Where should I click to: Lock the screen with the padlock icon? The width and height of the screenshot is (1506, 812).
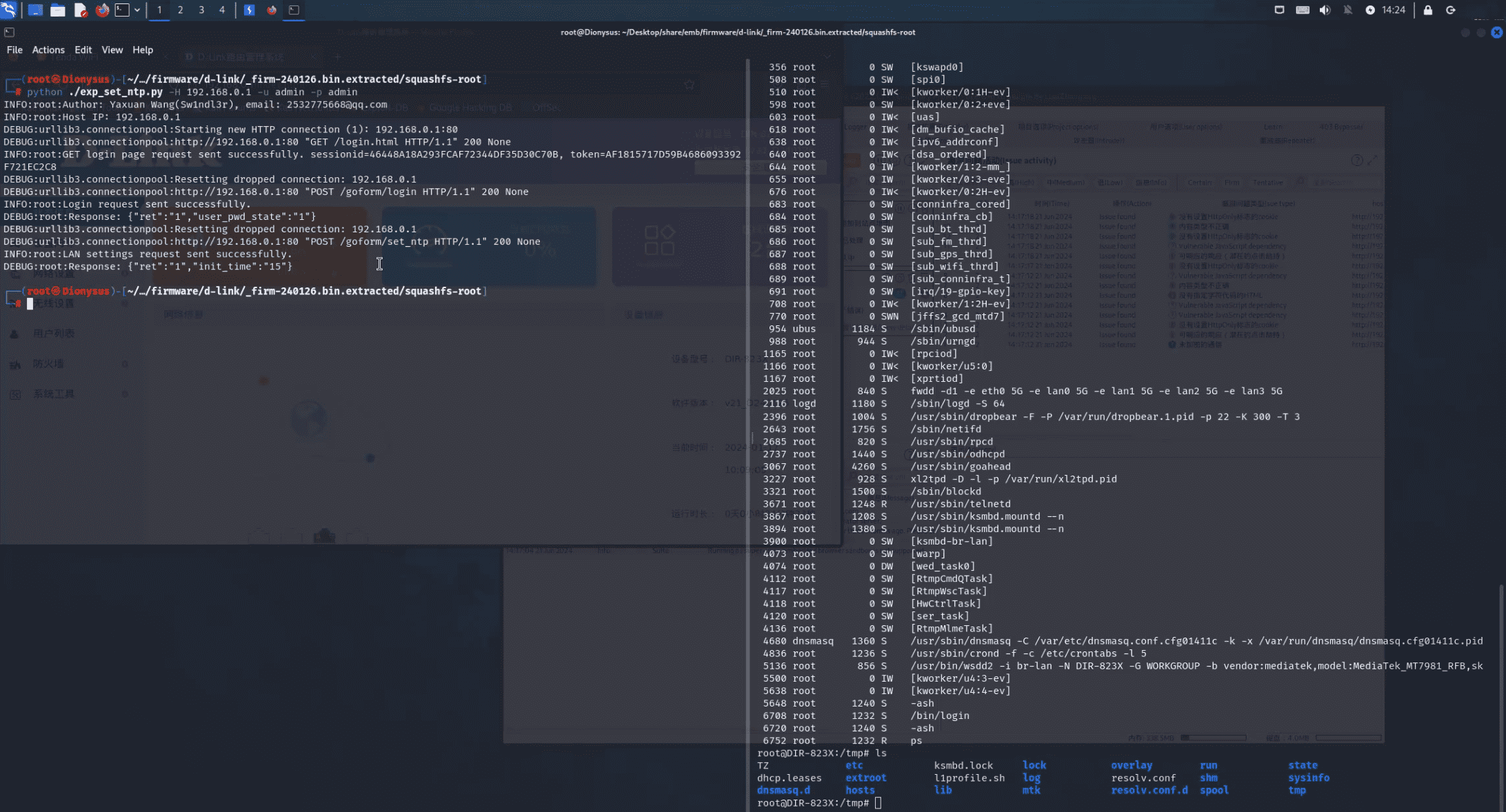tap(1428, 10)
